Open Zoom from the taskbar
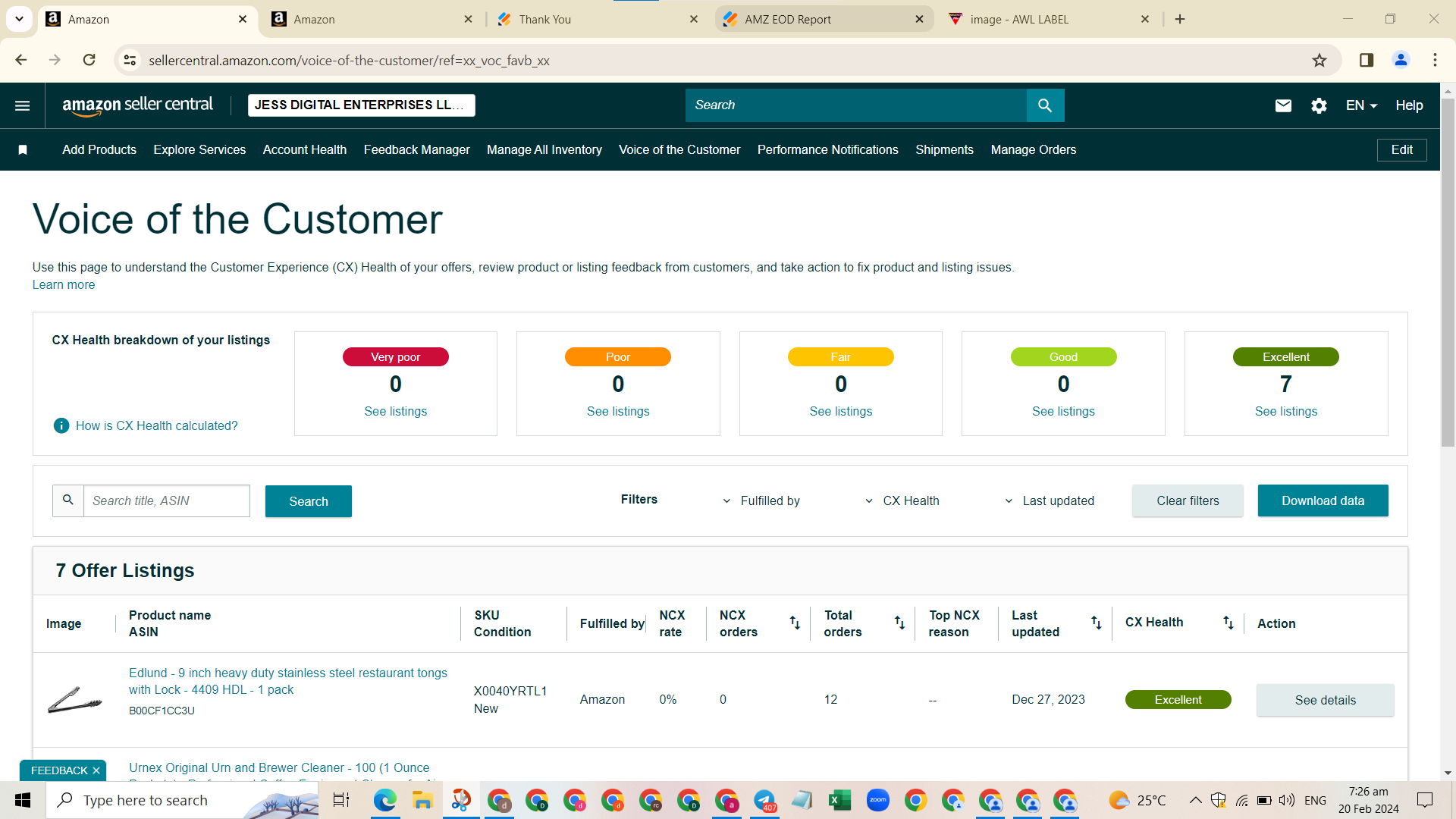Screen dimensions: 1456x819 [x=877, y=800]
